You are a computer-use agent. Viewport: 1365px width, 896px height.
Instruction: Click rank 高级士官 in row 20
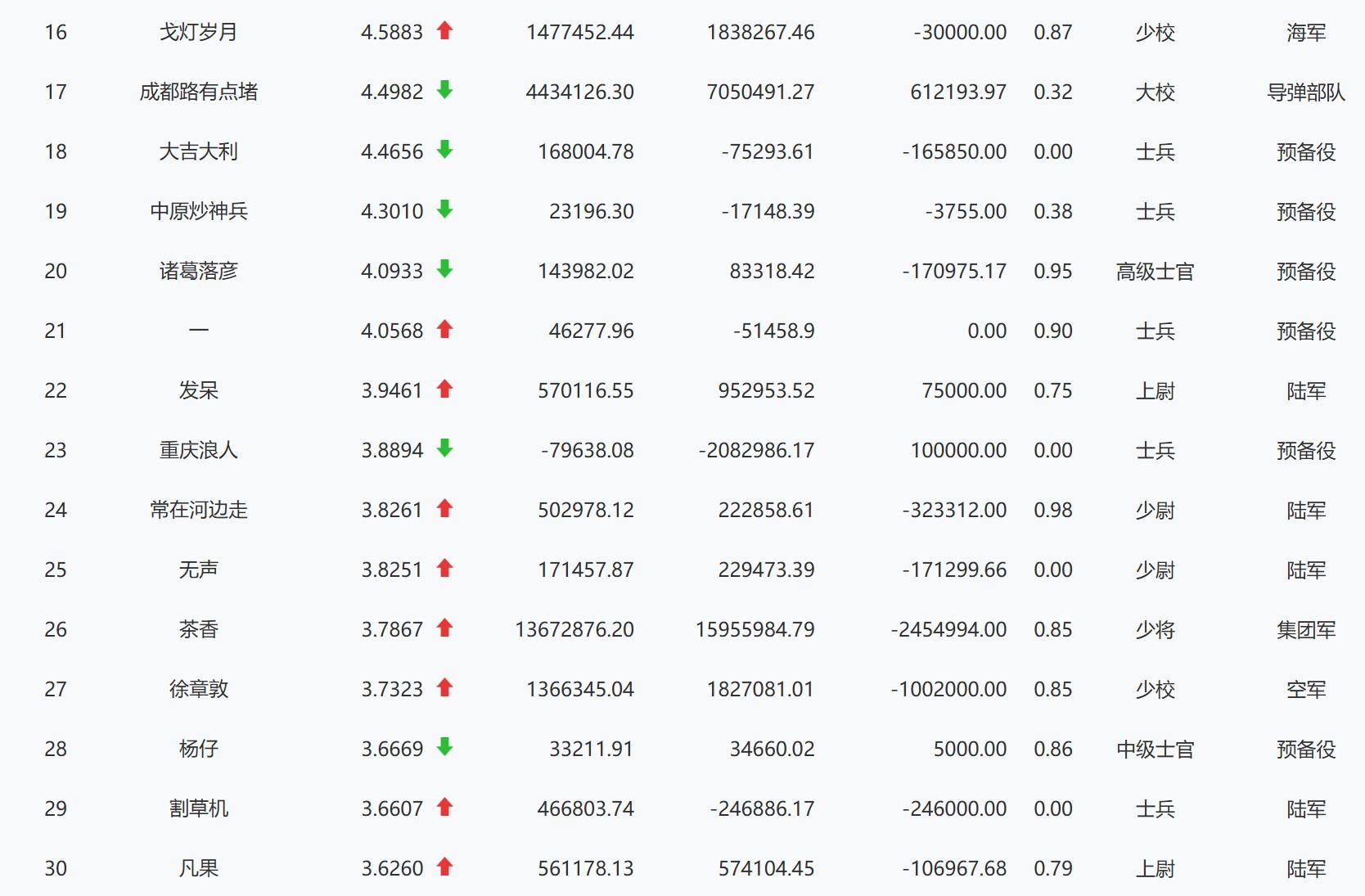(x=1155, y=272)
